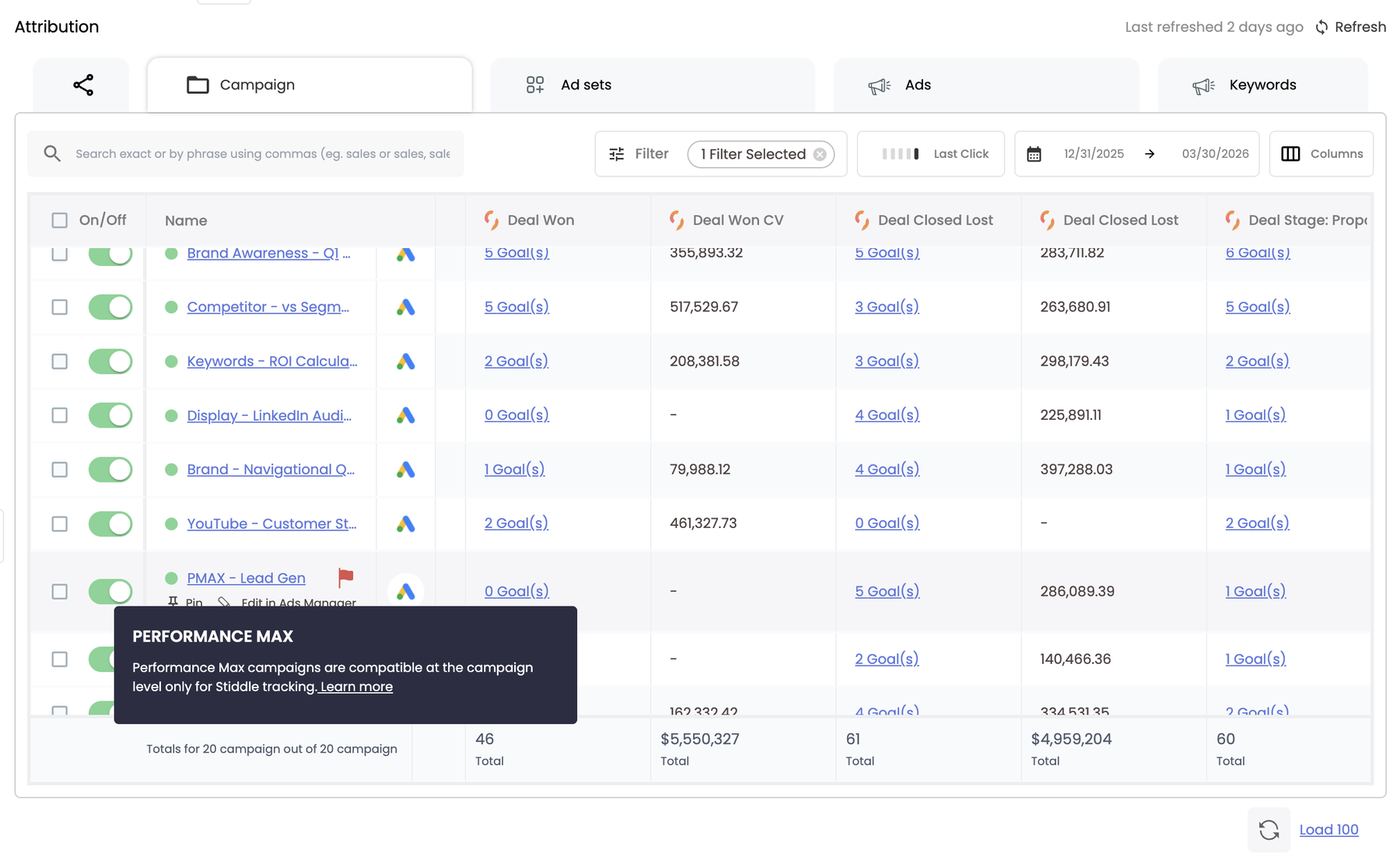
Task: Check the Competitor - vs Segm row checkbox
Action: pyautogui.click(x=60, y=307)
